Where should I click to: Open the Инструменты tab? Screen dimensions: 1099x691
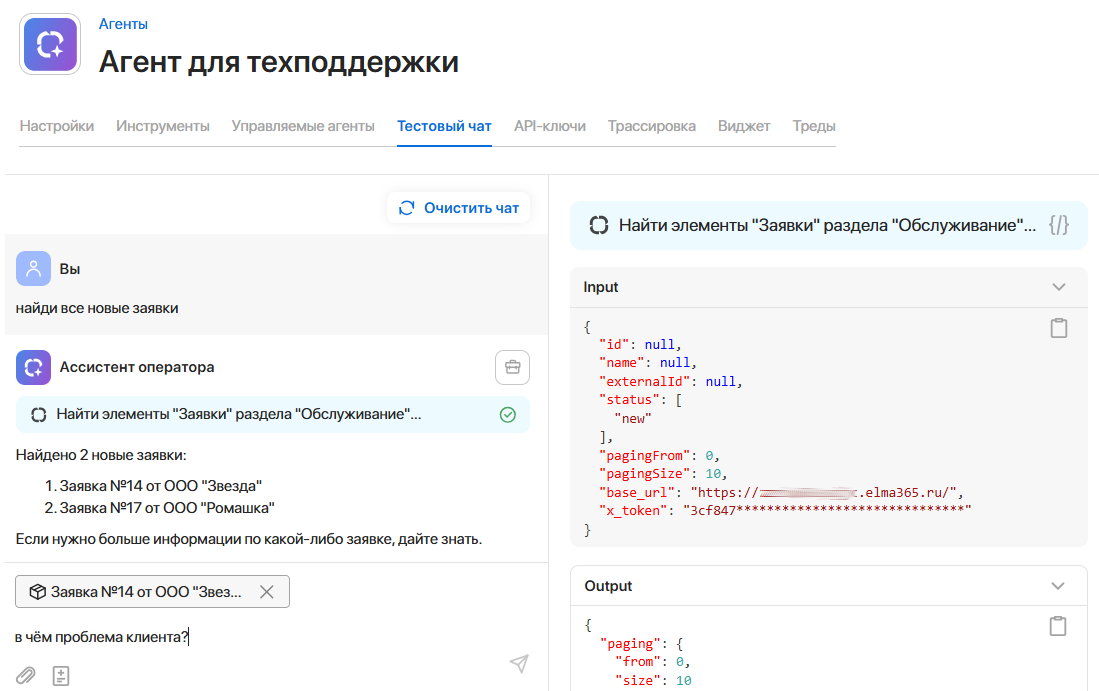[x=163, y=126]
